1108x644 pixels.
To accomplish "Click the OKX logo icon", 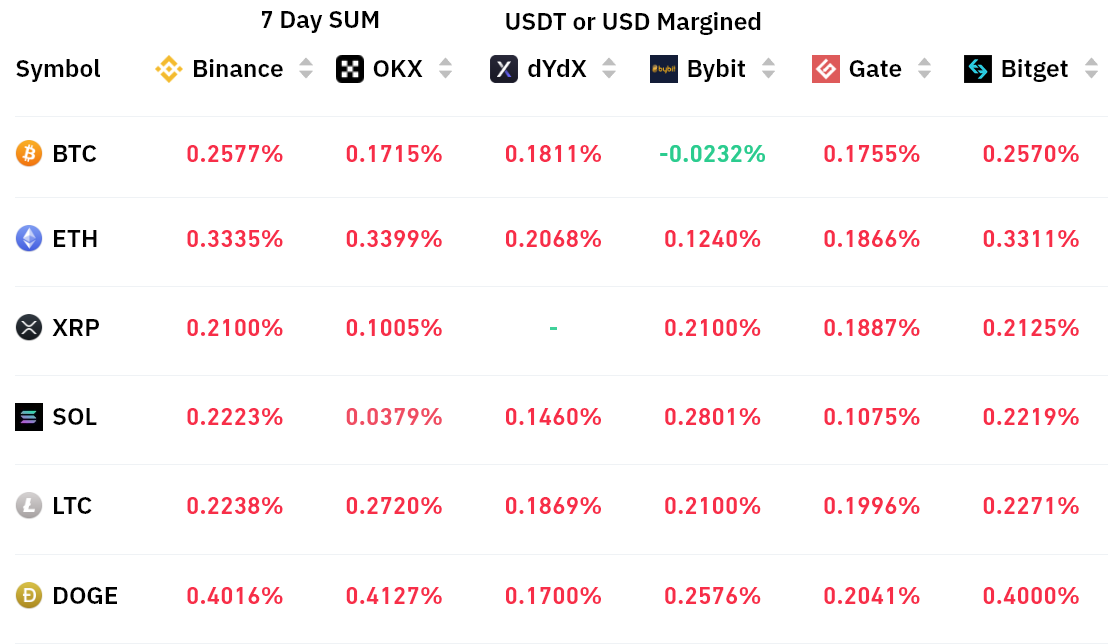I will click(350, 69).
